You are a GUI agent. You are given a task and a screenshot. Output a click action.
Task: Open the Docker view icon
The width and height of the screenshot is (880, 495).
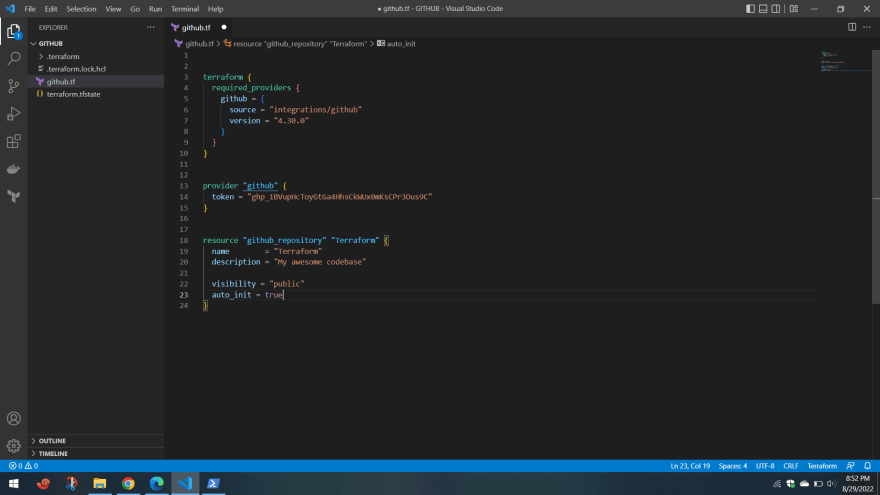(13, 169)
